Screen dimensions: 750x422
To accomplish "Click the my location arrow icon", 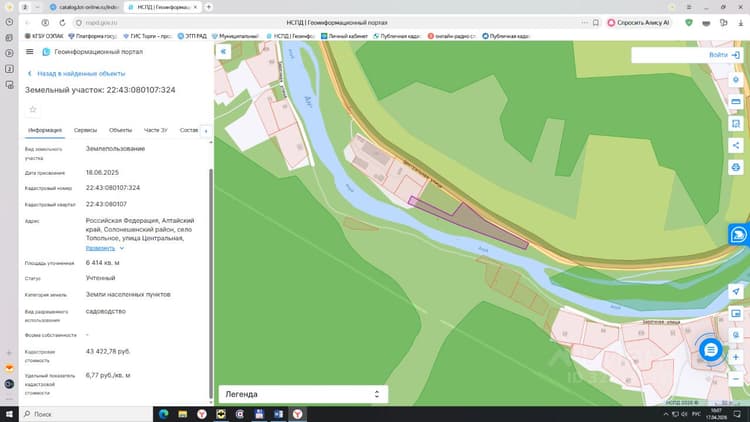I will (x=736, y=291).
